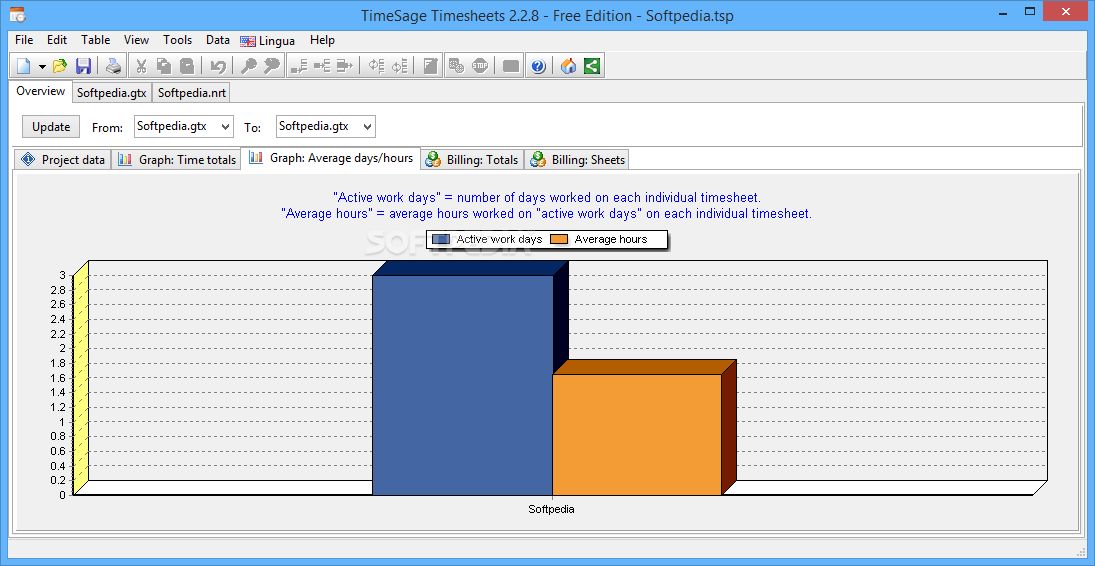Click the Find magnifier icon
This screenshot has height=566, width=1095.
coord(249,66)
